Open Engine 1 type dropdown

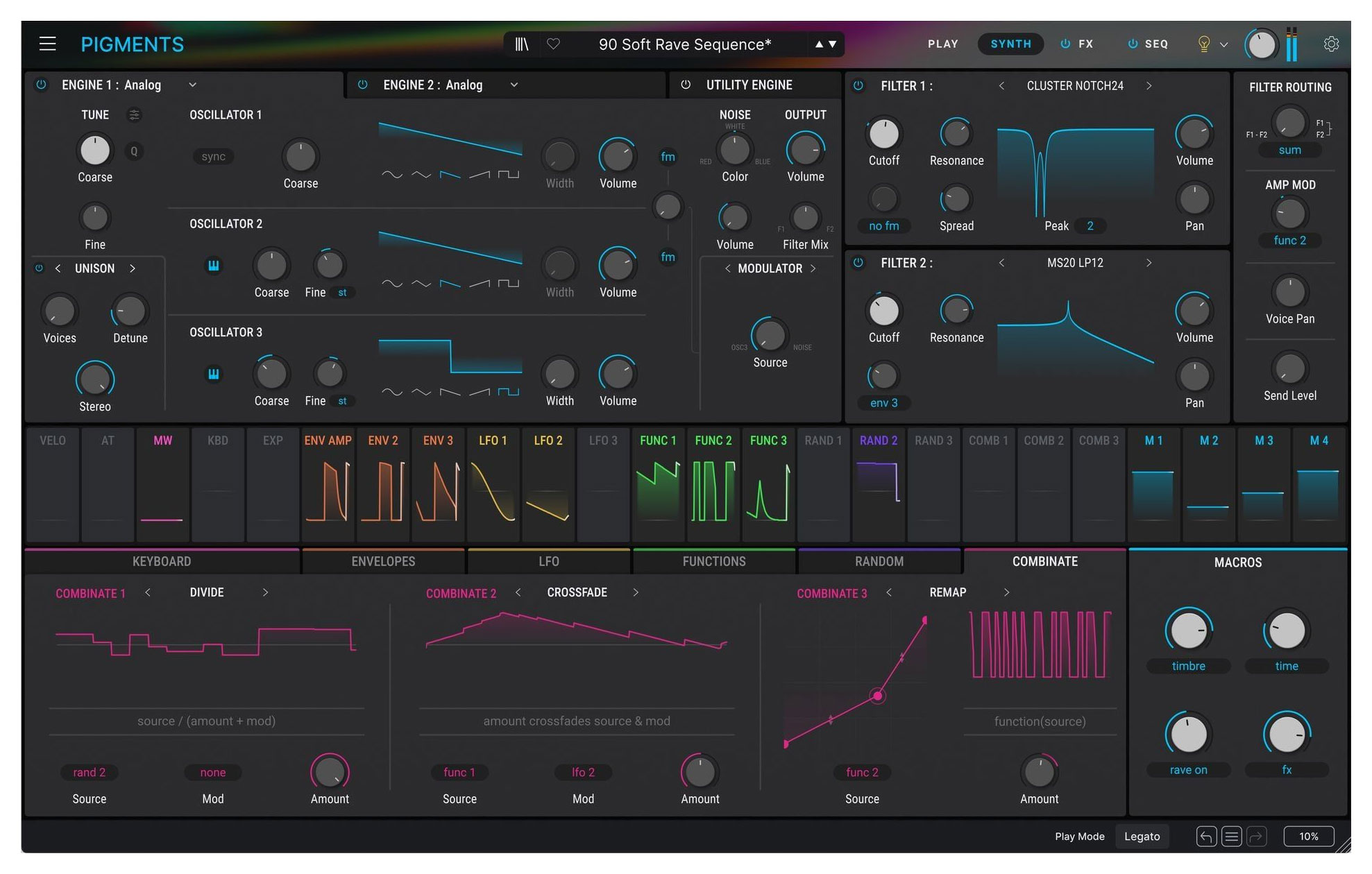pos(192,85)
